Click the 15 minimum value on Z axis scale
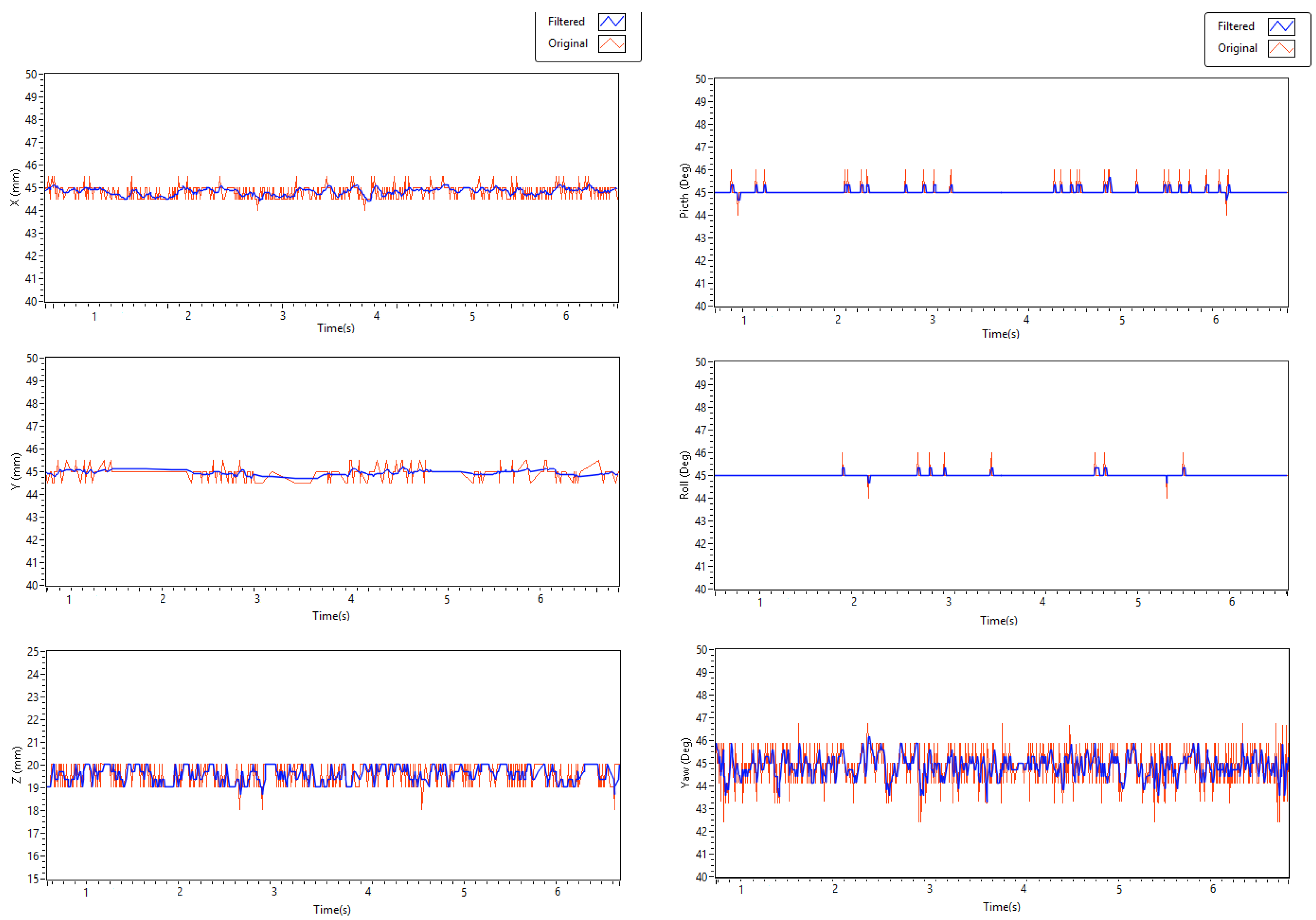Image resolution: width=1316 pixels, height=920 pixels. 33,879
